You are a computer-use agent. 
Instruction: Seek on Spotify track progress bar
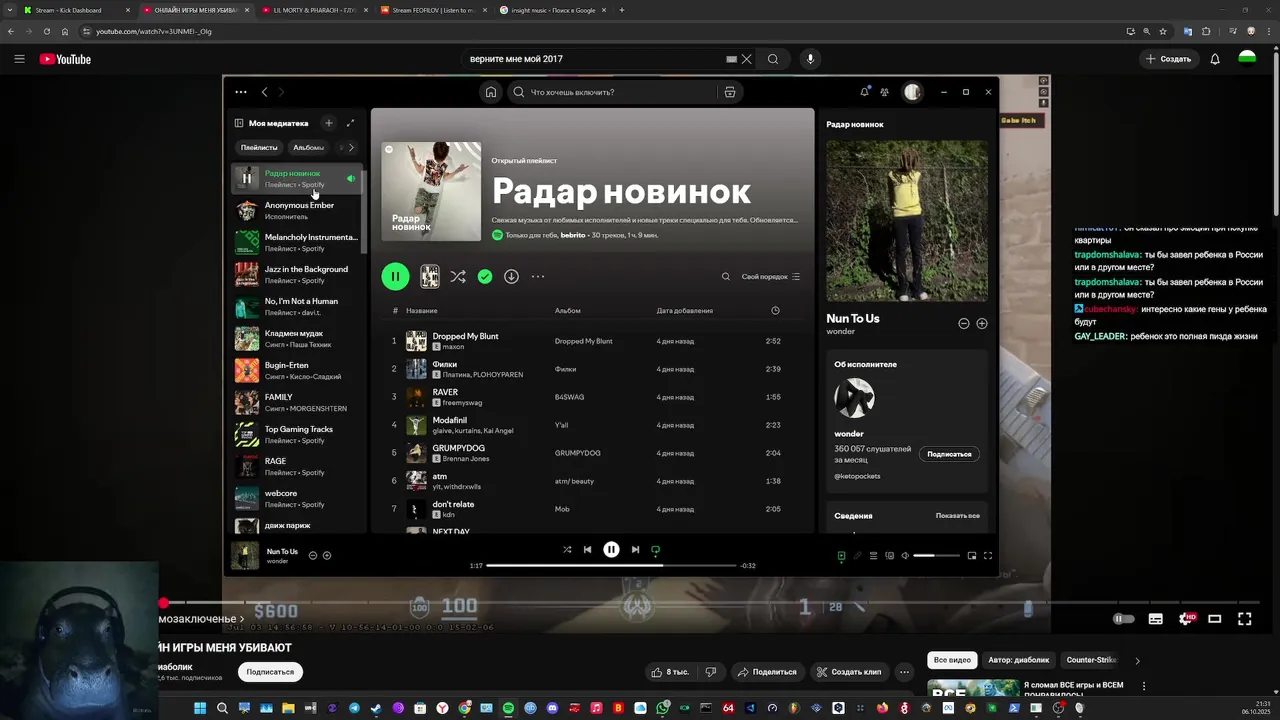pos(611,566)
